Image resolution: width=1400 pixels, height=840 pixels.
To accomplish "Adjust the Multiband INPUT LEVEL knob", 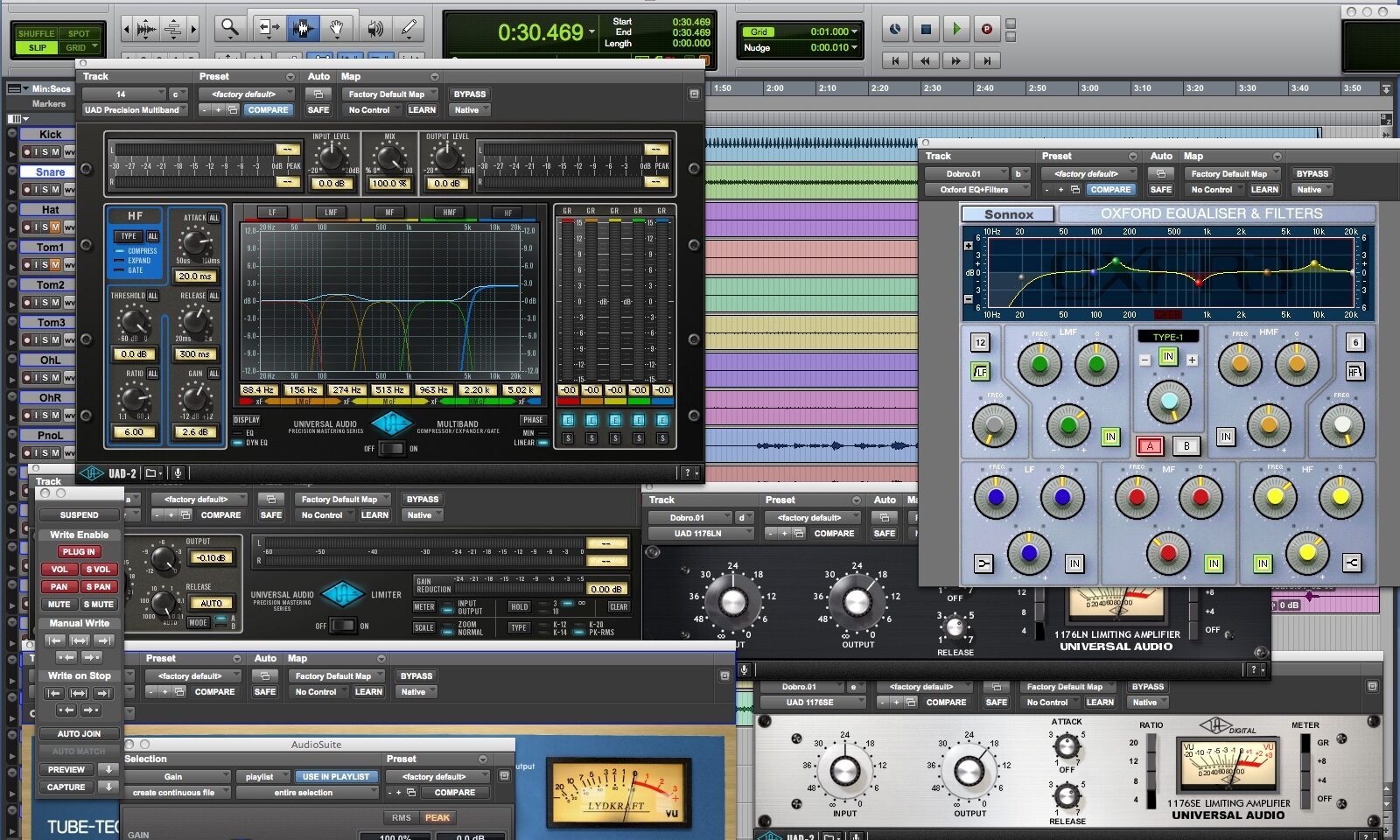I will click(x=331, y=157).
